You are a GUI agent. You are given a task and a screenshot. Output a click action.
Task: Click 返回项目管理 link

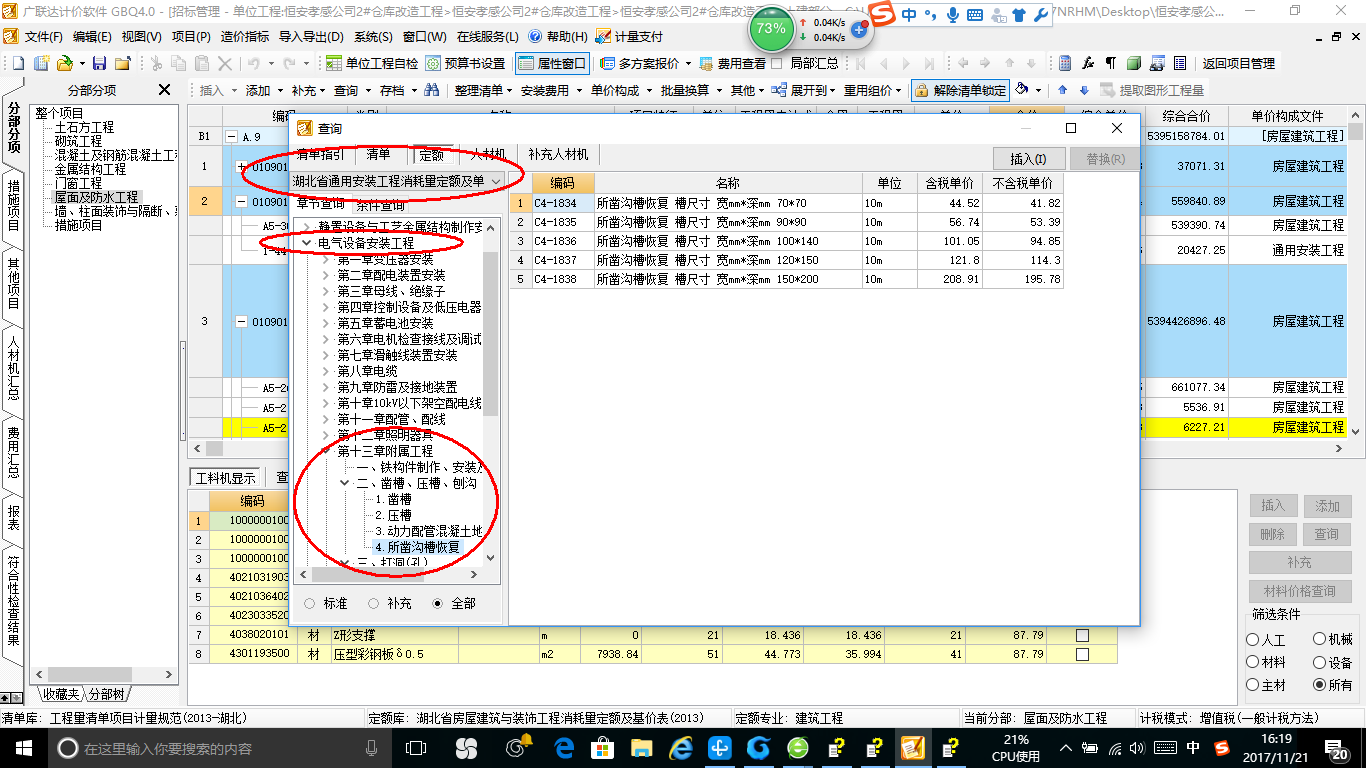[1238, 63]
